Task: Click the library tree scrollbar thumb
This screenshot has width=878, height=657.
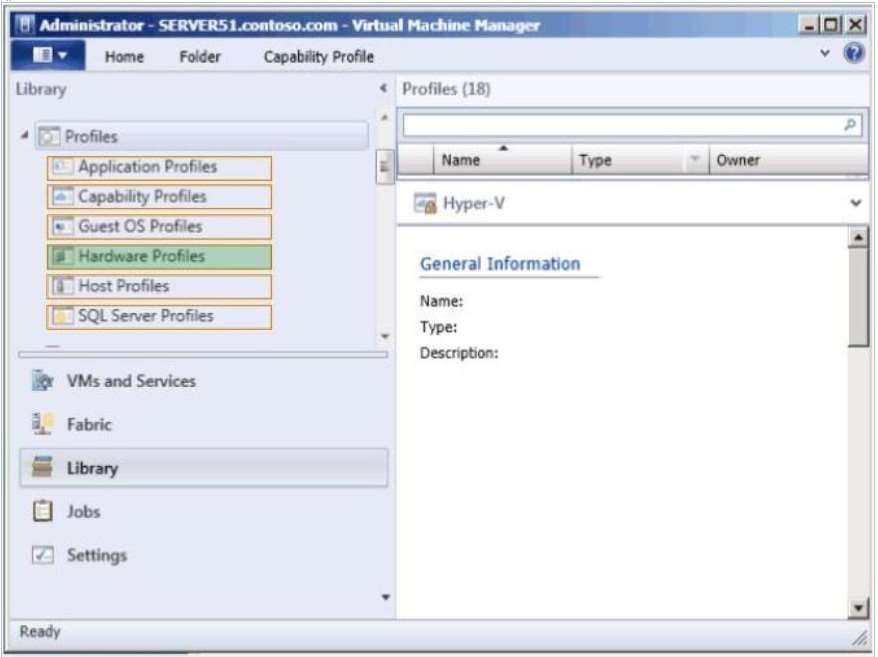Action: click(x=384, y=167)
